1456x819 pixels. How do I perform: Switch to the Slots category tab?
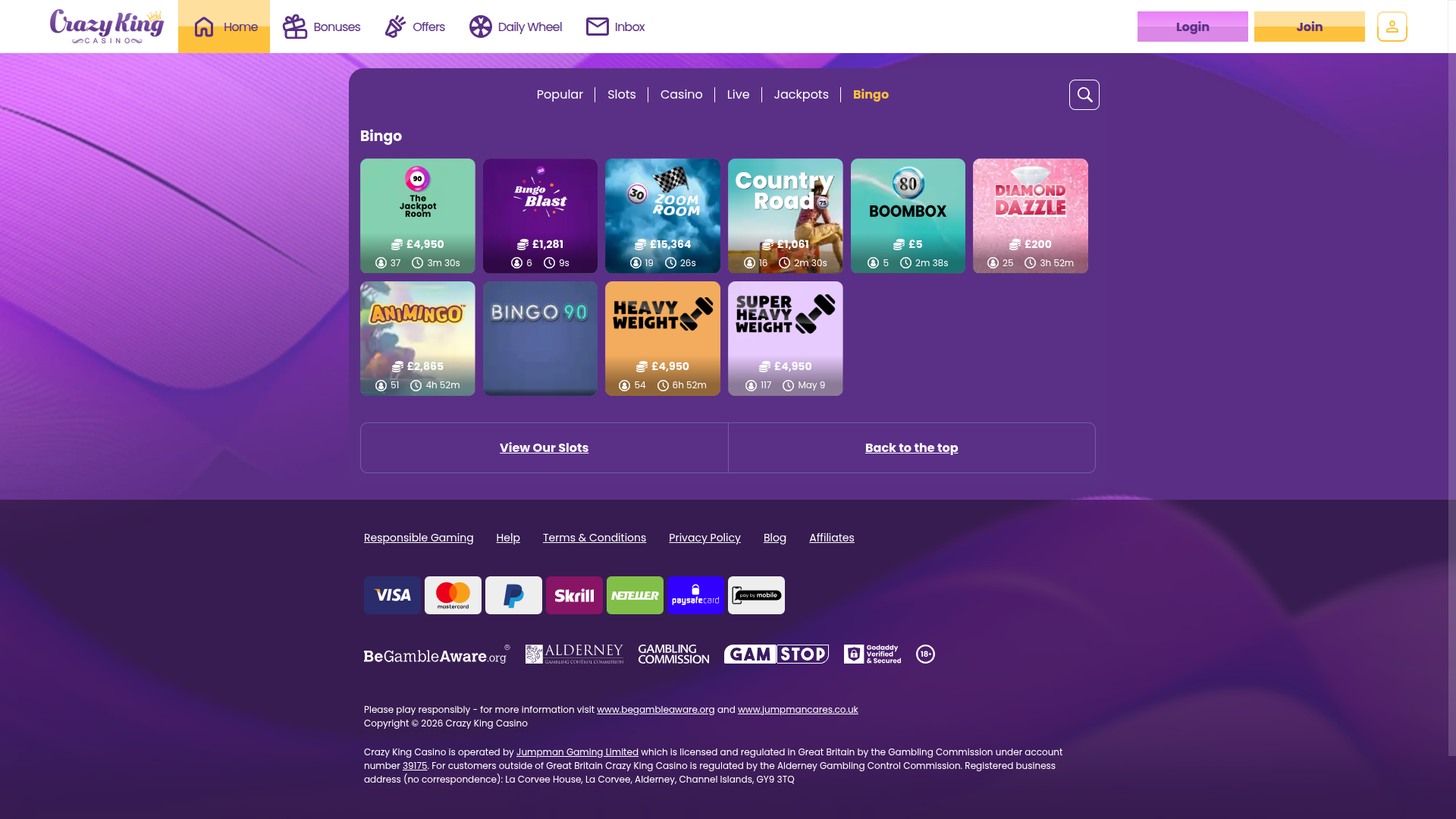click(x=622, y=95)
